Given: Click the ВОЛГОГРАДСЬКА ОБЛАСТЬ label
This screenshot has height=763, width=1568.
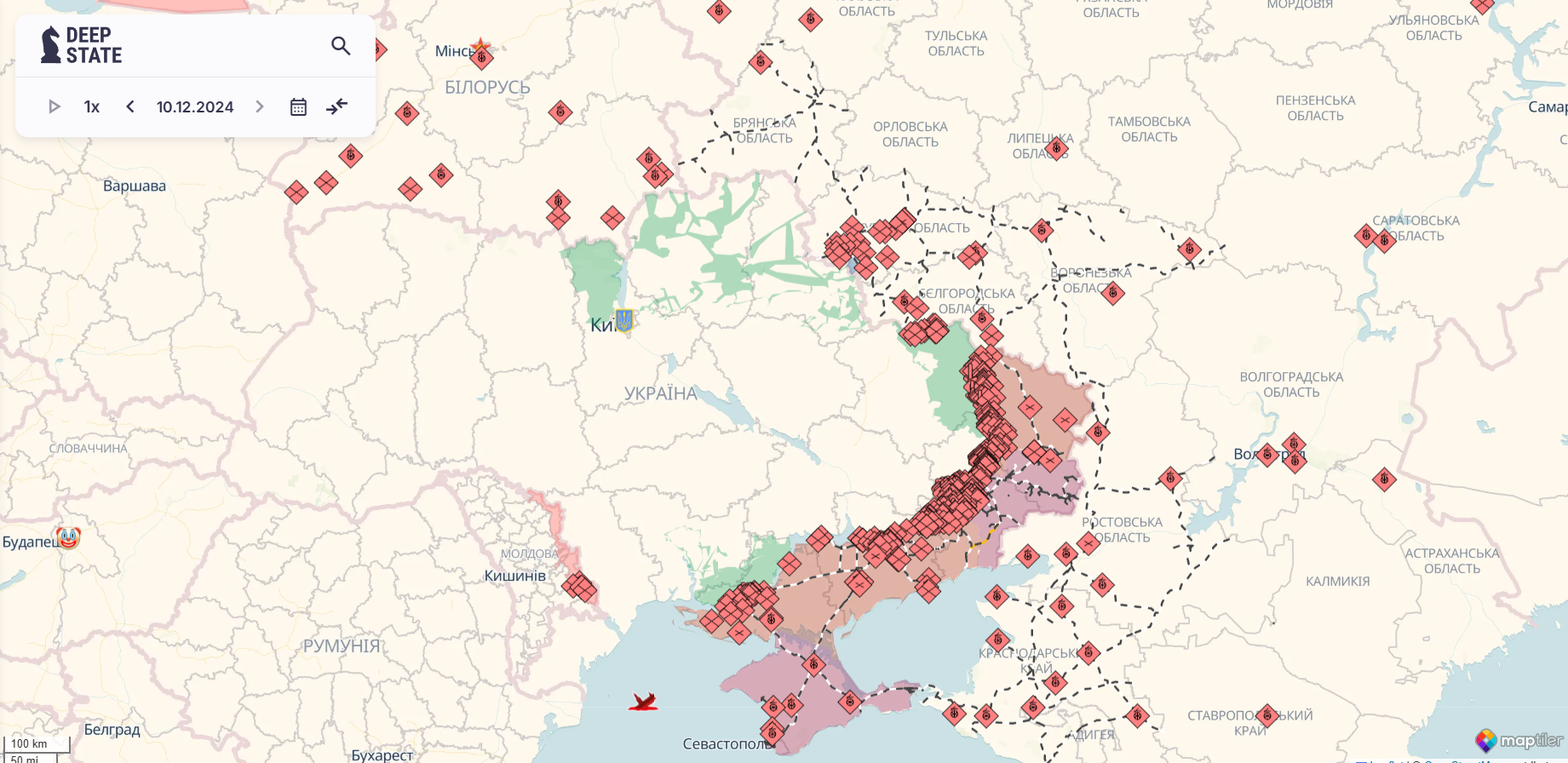Looking at the screenshot, I should (1291, 385).
